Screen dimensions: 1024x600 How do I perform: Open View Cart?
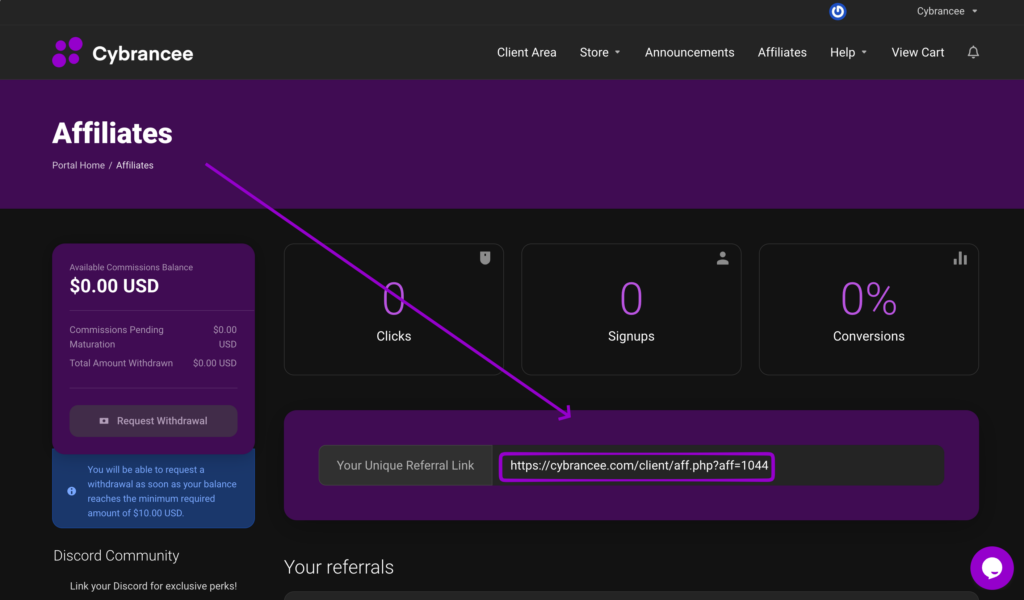tap(918, 52)
